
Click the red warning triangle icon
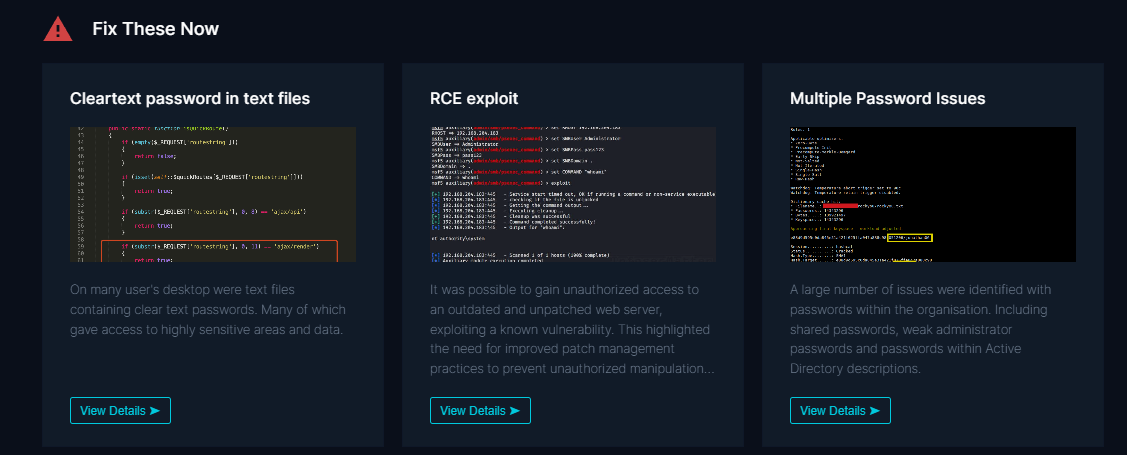(x=58, y=29)
